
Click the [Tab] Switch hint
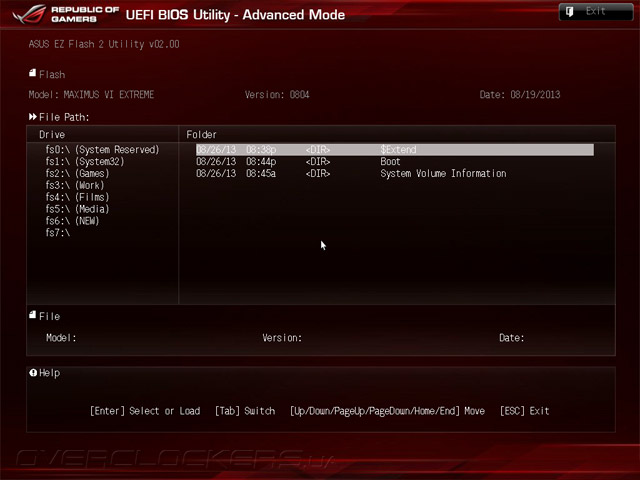(245, 411)
